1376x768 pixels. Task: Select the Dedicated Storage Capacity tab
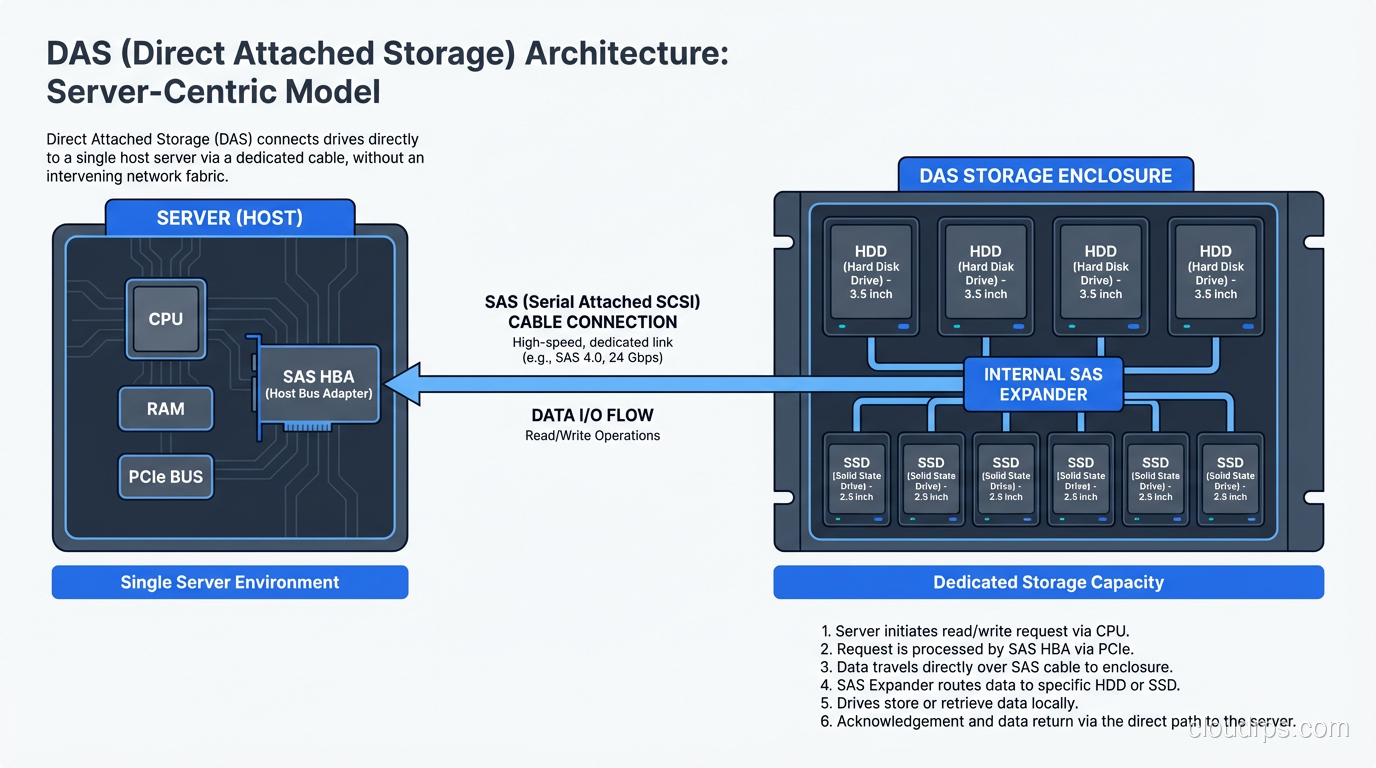[1048, 582]
